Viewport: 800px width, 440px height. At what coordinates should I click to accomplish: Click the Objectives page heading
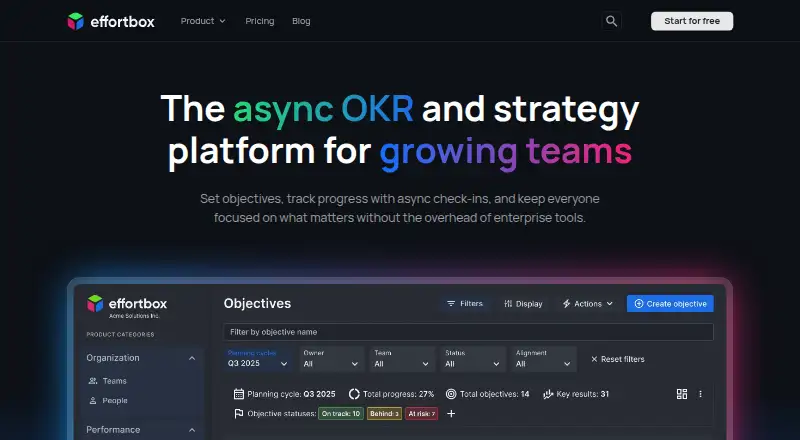tap(257, 303)
